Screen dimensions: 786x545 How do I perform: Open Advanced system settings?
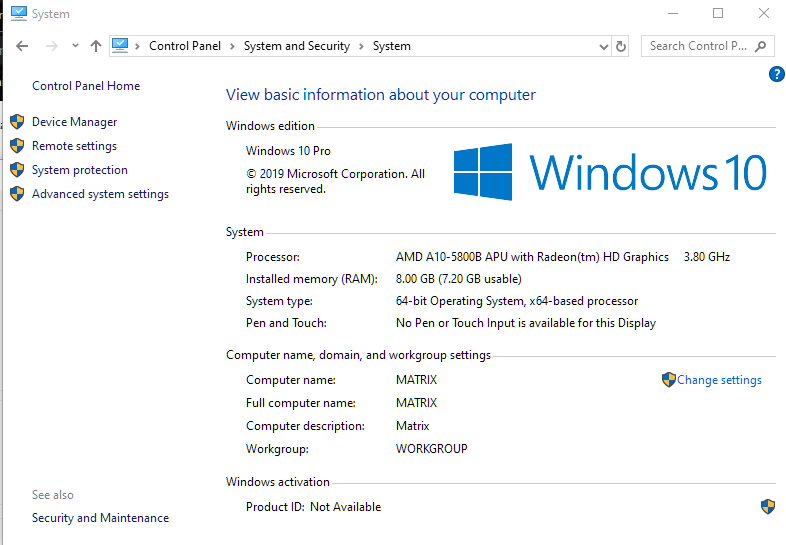pyautogui.click(x=100, y=194)
